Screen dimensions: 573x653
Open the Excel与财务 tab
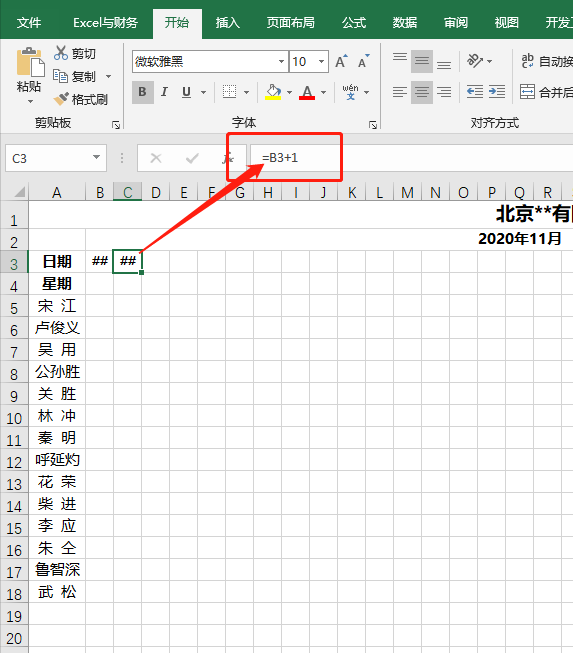[105, 22]
